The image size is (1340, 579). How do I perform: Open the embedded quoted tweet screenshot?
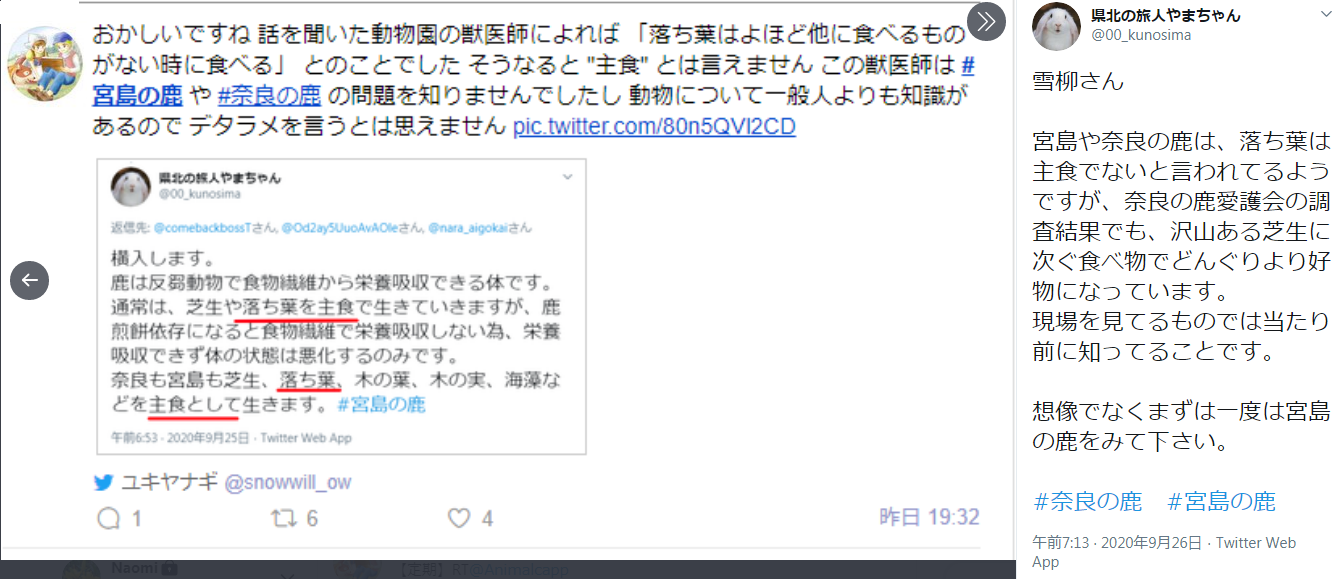(341, 307)
